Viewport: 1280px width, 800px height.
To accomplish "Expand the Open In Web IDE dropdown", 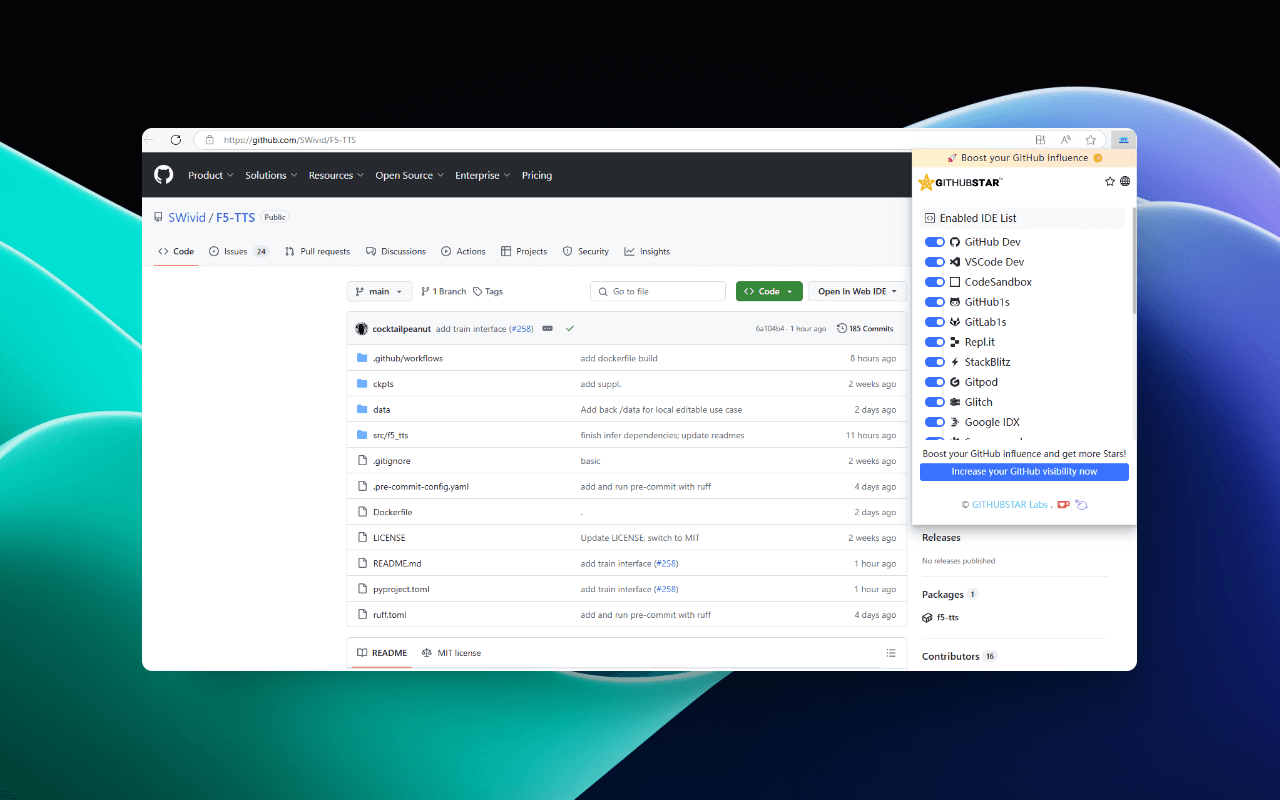I will (x=857, y=291).
